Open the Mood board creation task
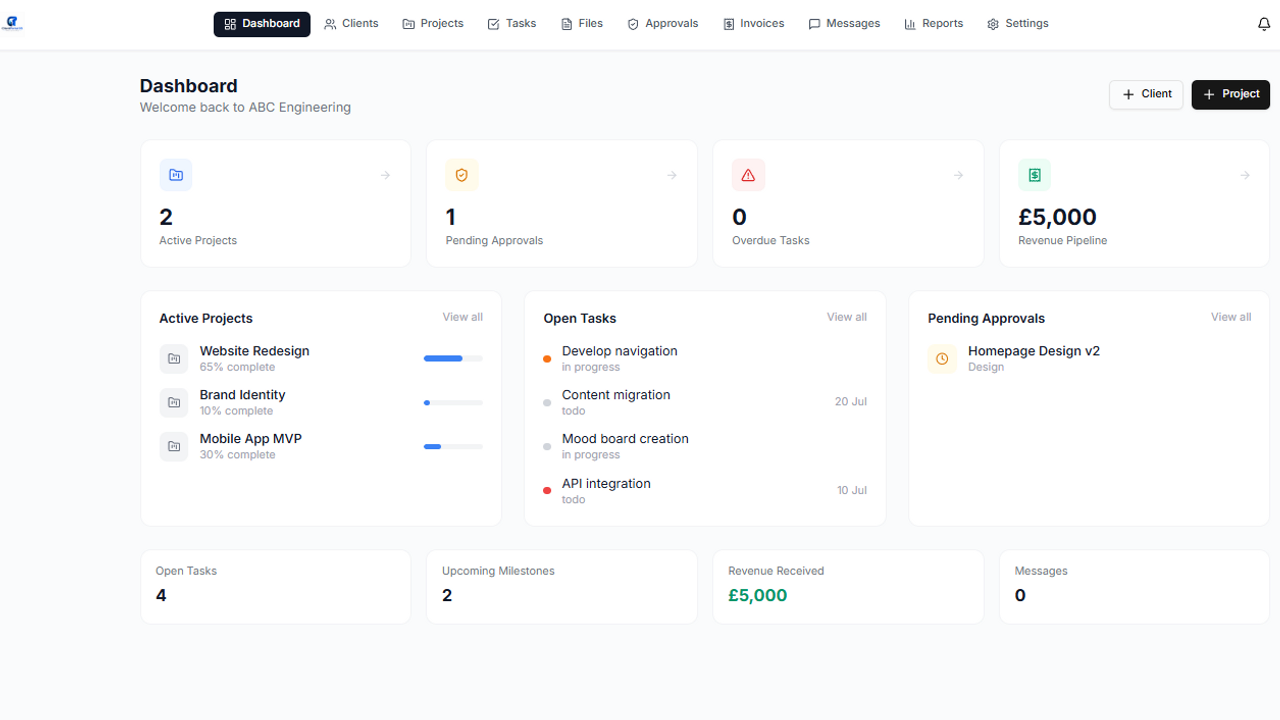Viewport: 1280px width, 720px height. (625, 439)
